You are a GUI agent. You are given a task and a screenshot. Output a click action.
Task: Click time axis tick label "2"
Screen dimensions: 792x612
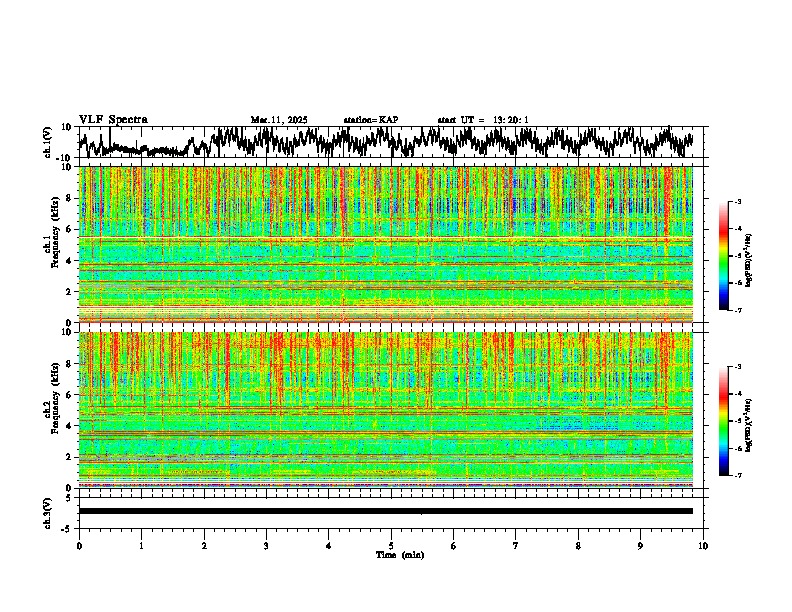[204, 546]
